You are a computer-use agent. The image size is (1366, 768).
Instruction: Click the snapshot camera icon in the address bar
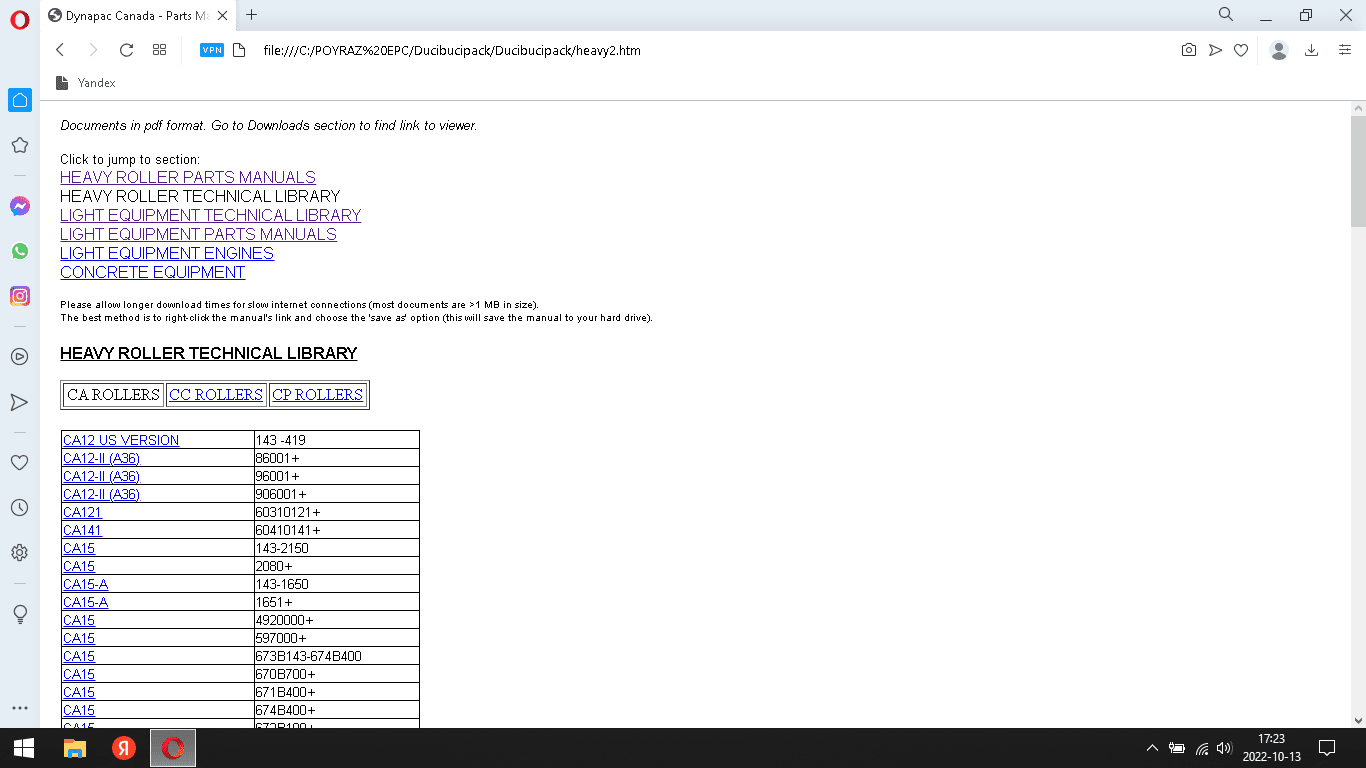click(x=1188, y=50)
